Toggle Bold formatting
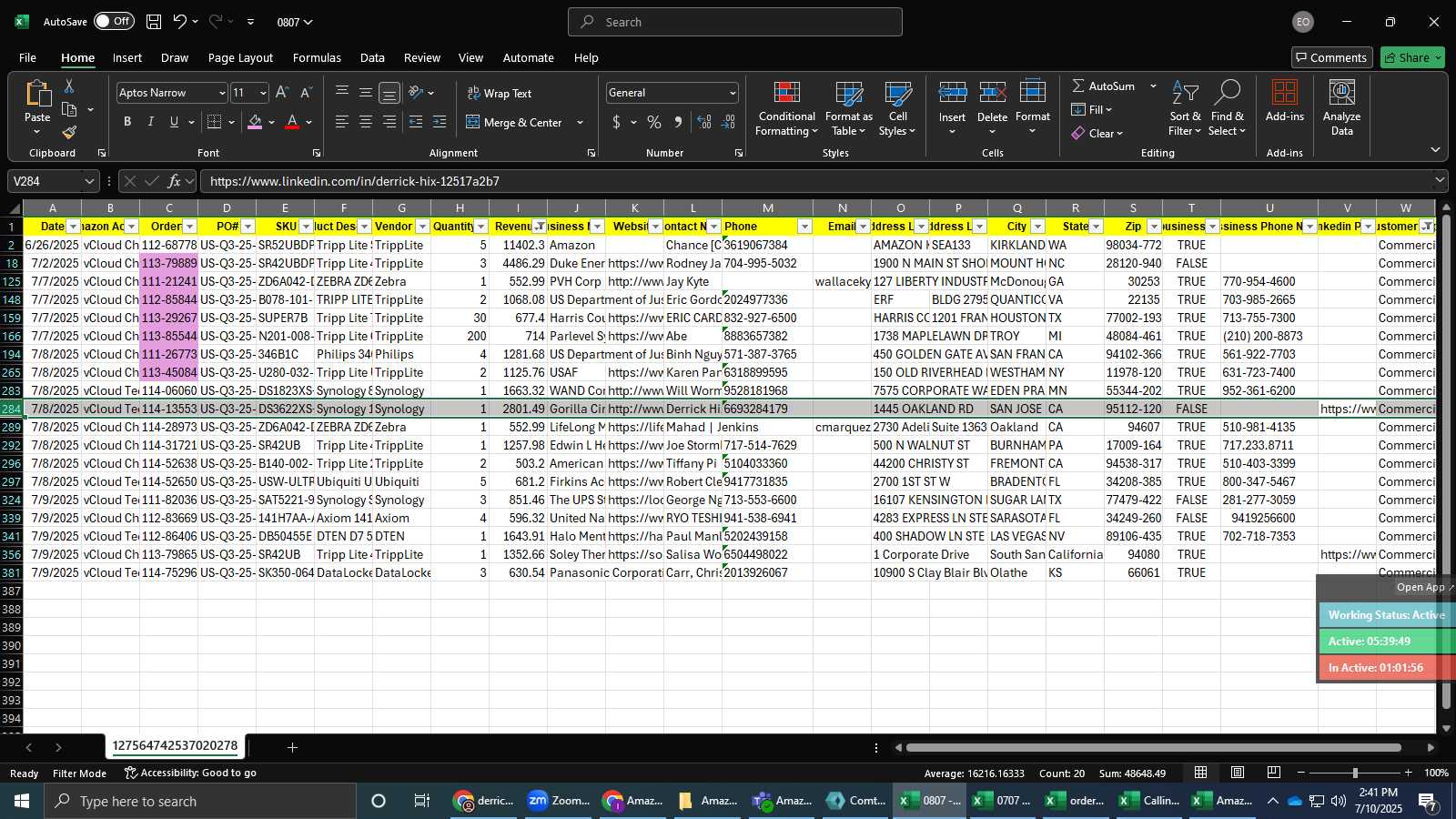 tap(127, 122)
